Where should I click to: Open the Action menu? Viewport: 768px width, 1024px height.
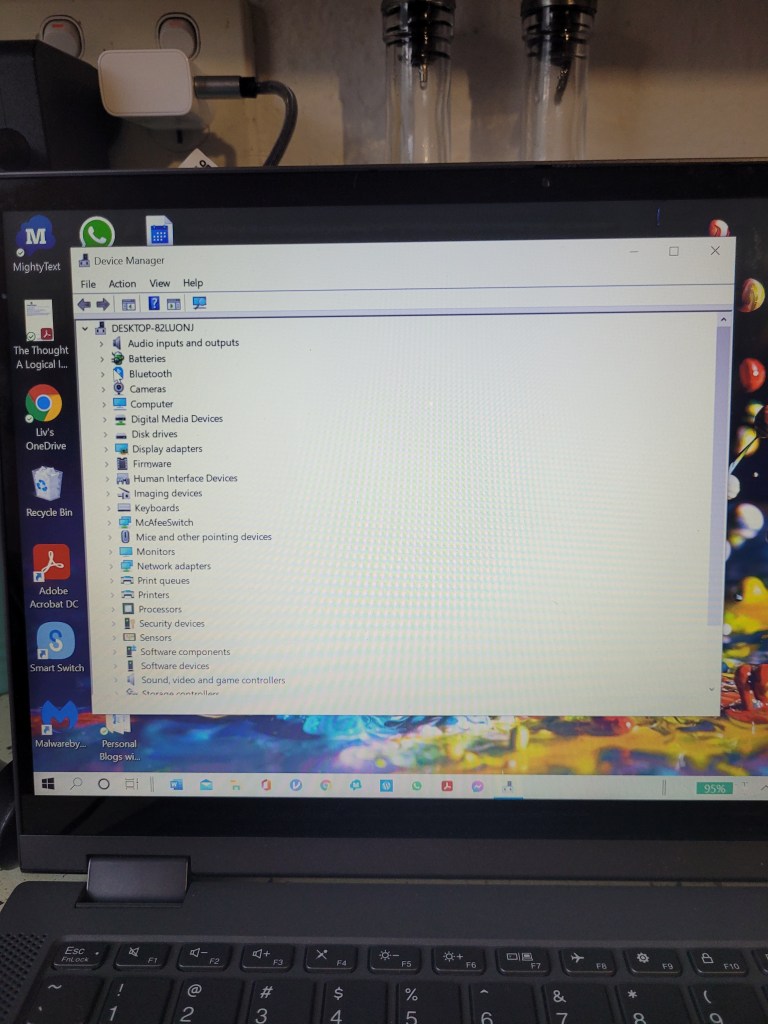coord(122,284)
